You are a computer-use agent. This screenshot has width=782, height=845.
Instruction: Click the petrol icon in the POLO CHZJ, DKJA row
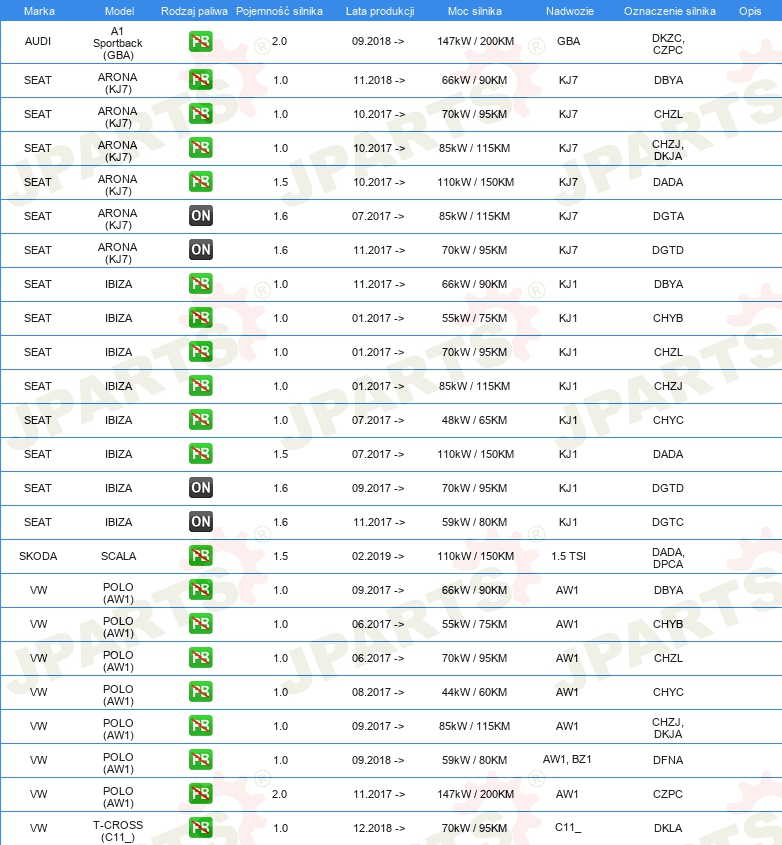pyautogui.click(x=200, y=725)
